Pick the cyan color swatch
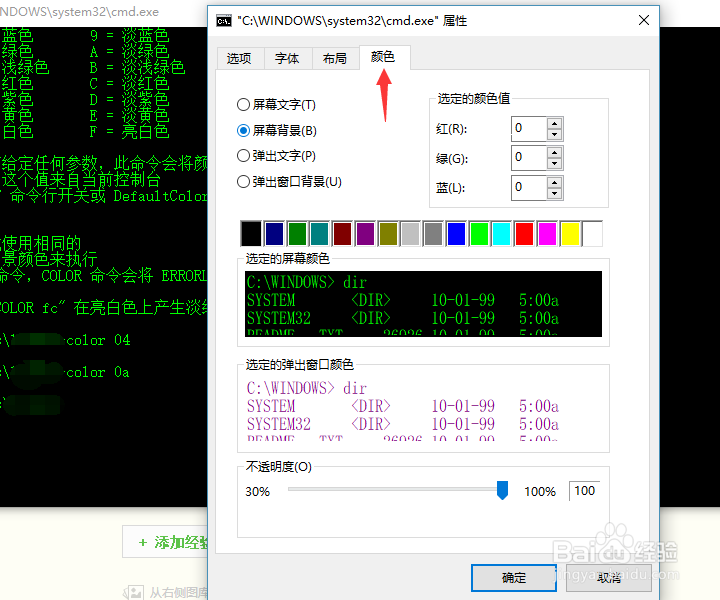Image resolution: width=720 pixels, height=600 pixels. coord(502,234)
